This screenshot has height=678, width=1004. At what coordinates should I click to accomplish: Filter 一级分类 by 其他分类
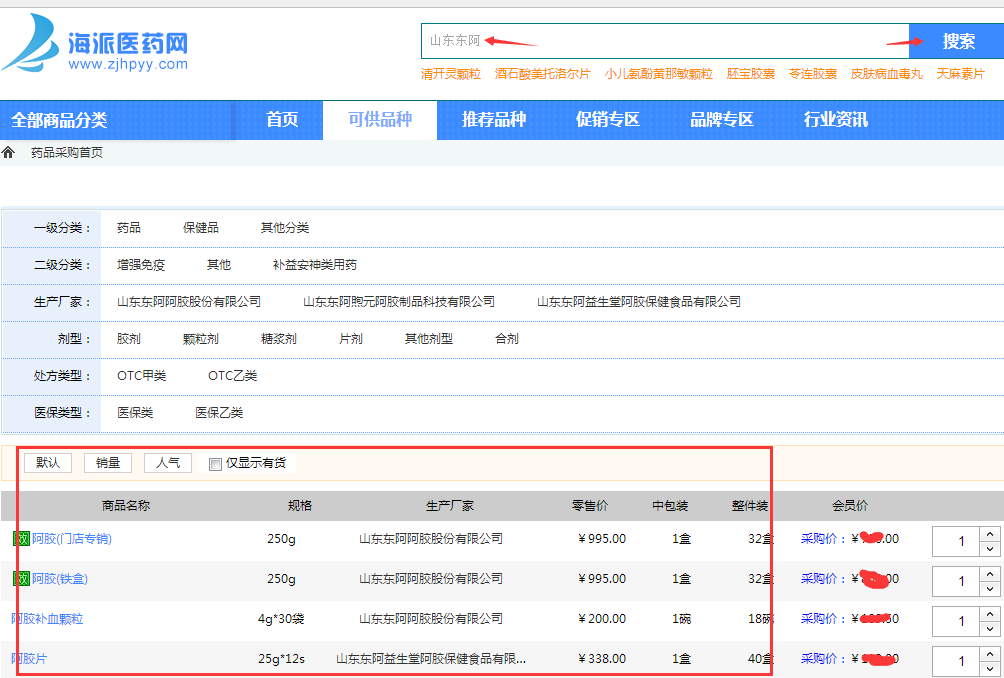click(x=284, y=228)
